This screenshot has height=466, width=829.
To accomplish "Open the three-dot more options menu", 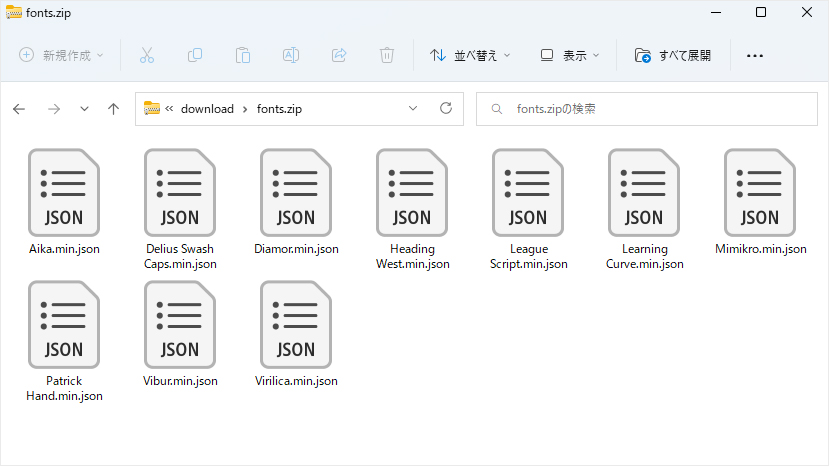I will click(754, 56).
